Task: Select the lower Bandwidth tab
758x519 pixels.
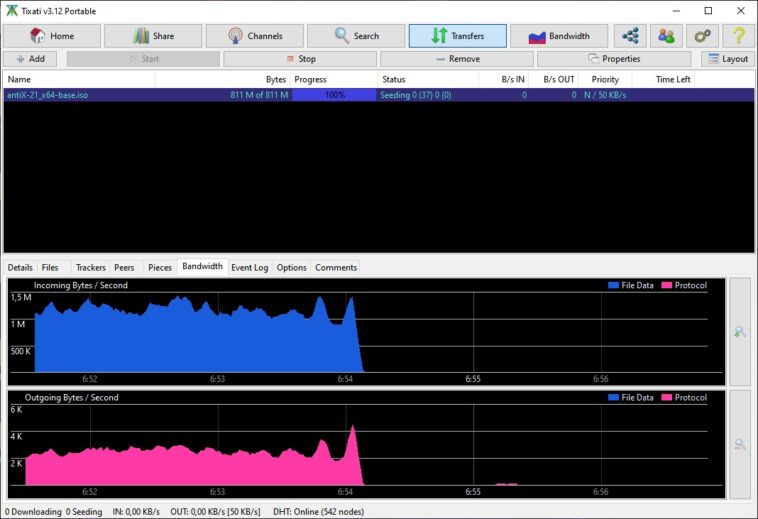Action: [203, 266]
